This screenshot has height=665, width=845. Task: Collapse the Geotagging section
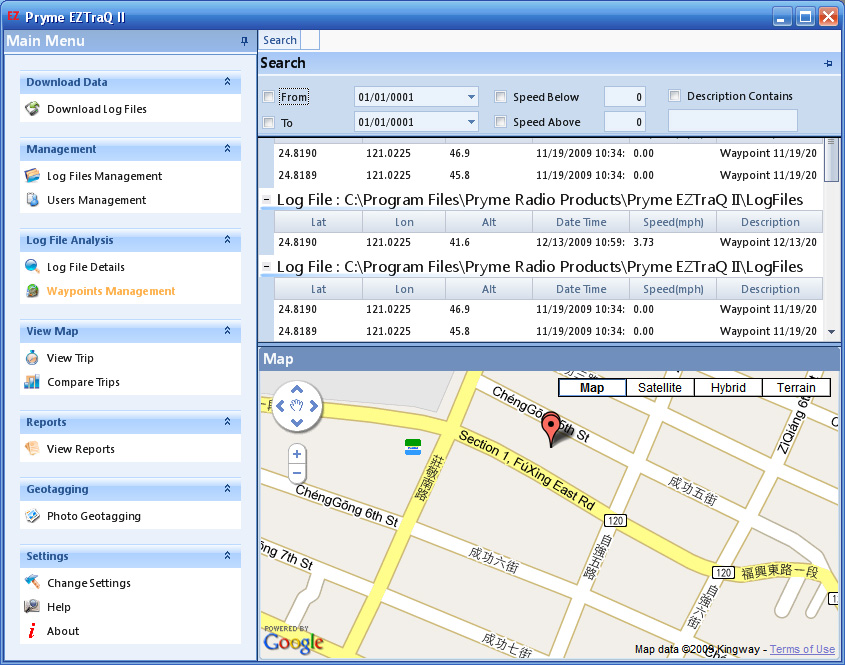pos(227,489)
